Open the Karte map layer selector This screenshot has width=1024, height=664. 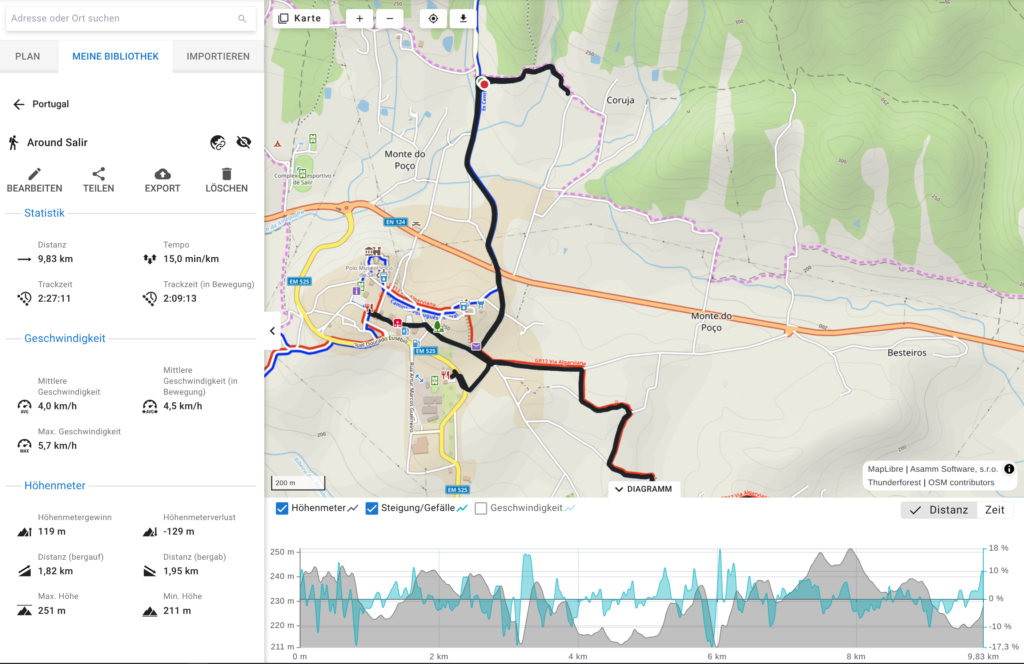(301, 19)
